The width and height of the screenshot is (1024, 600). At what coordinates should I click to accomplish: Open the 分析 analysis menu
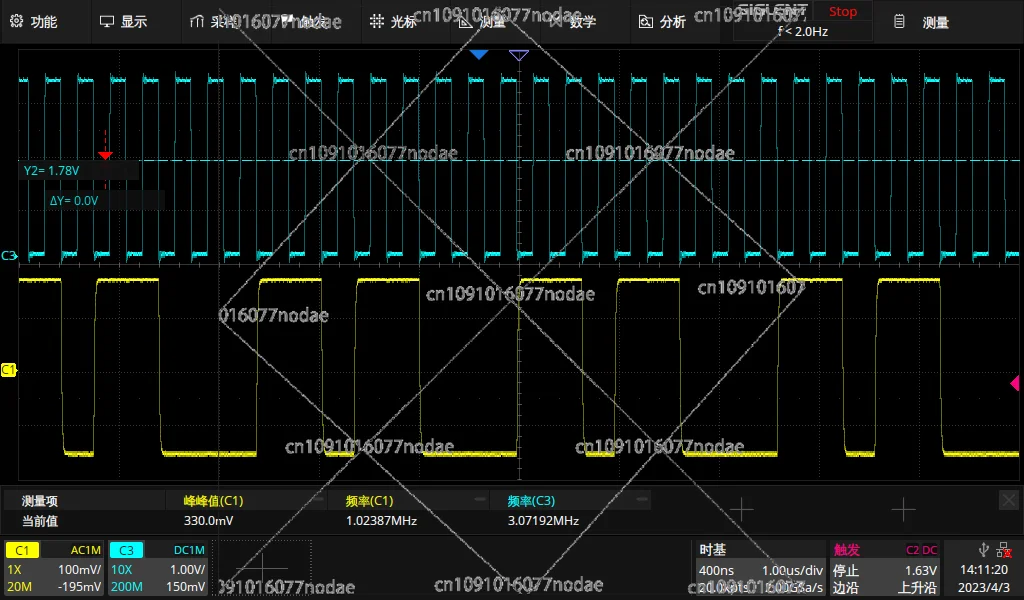point(662,22)
